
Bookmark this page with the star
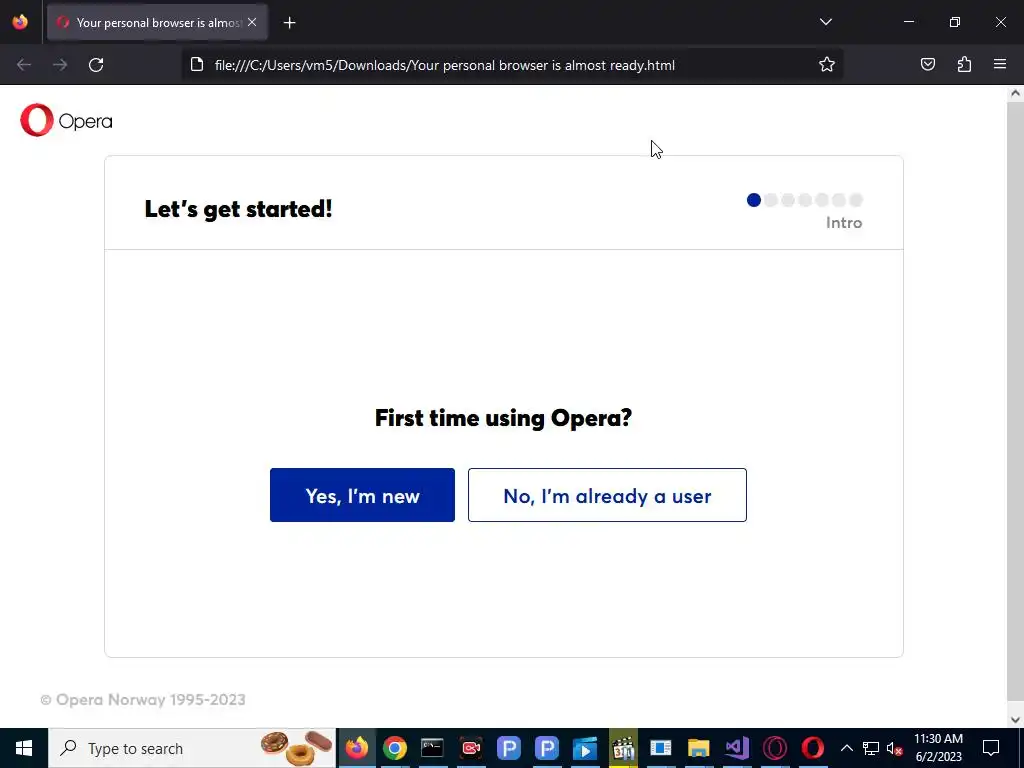pos(827,65)
